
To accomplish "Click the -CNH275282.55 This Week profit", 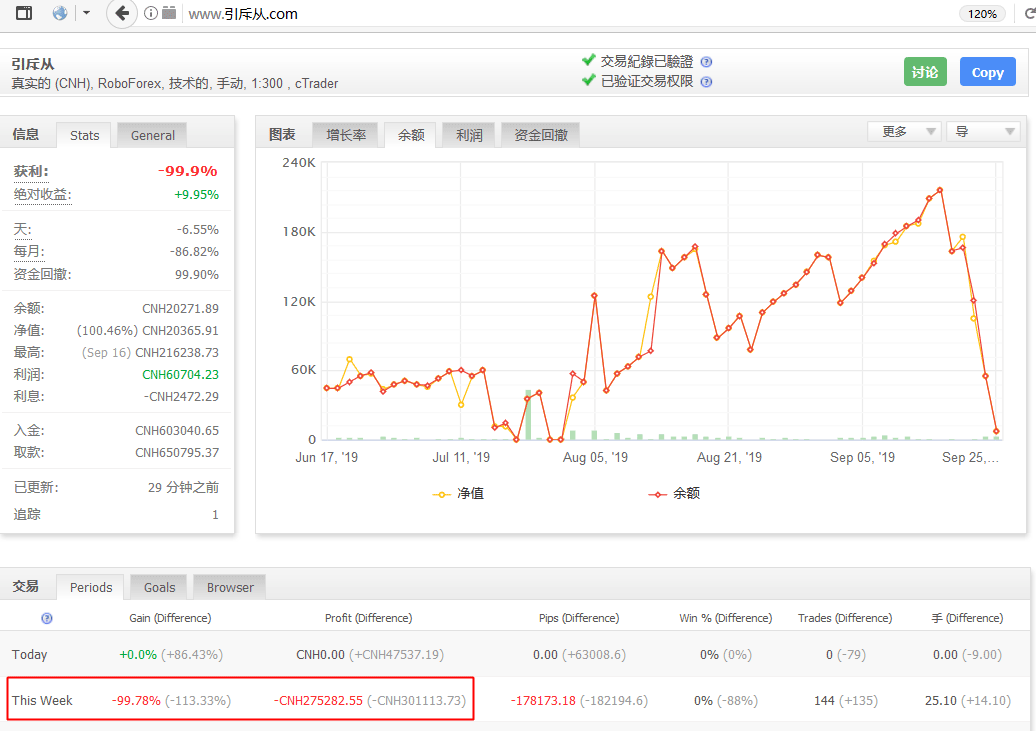I will (x=318, y=701).
